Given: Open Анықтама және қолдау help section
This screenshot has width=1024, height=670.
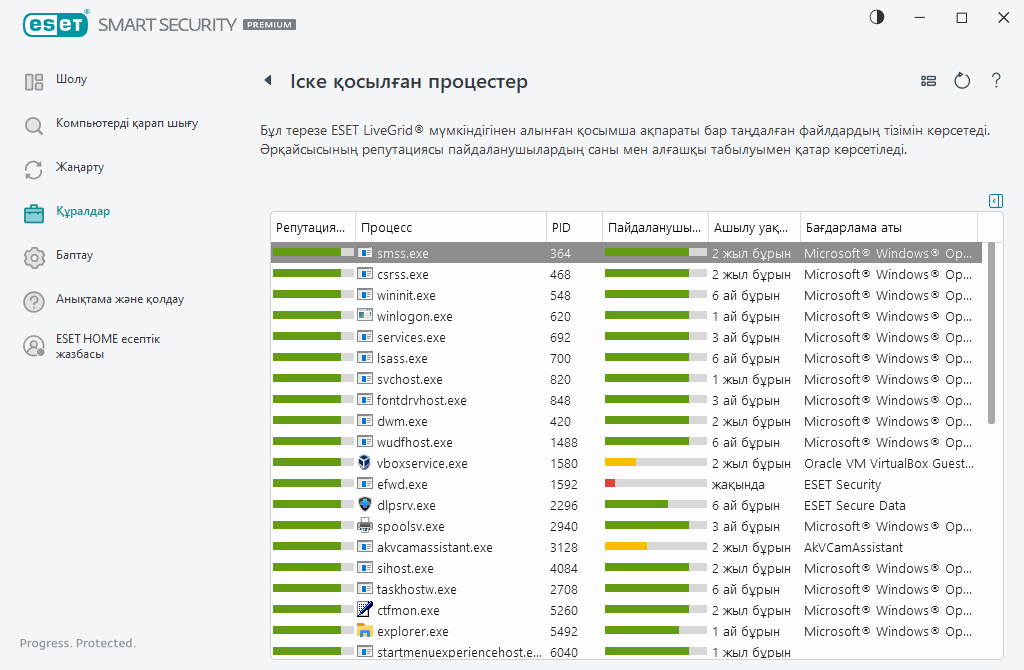Looking at the screenshot, I should pos(119,300).
